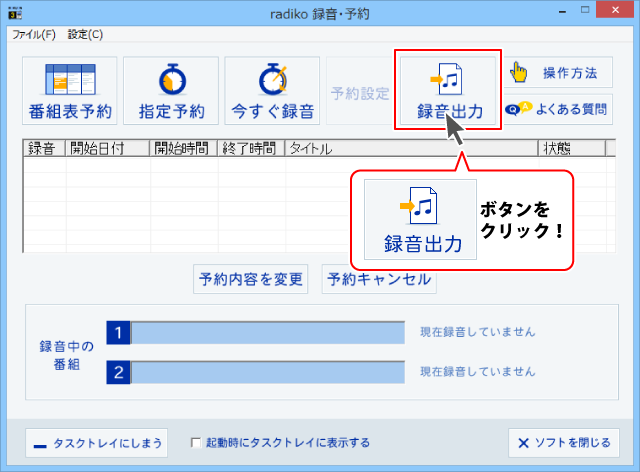The image size is (640, 472).
Task: Click slot 2 status text 現在録音していません
Action: (x=478, y=372)
